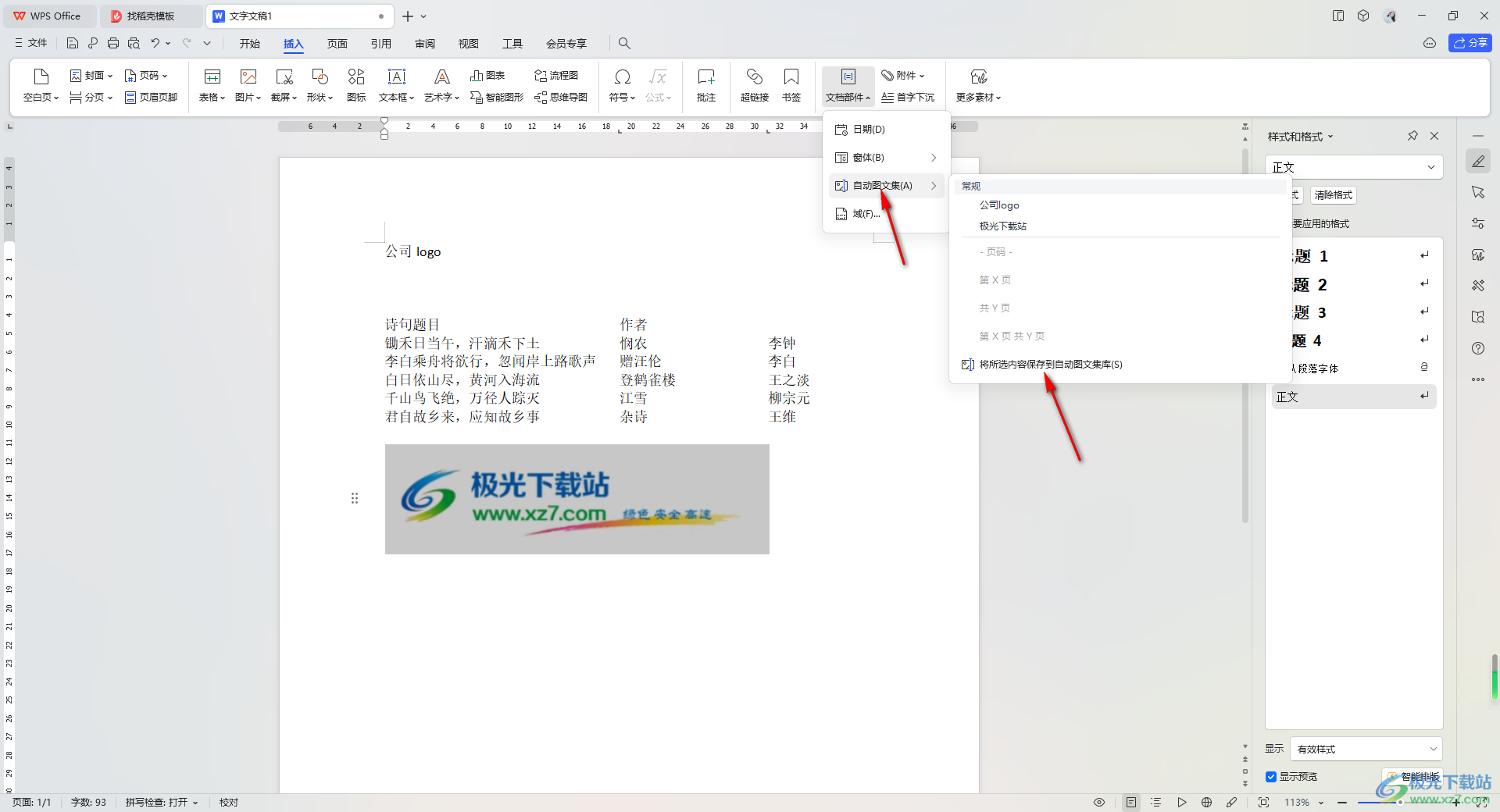
Task: Click the print icon in quick toolbar
Action: 113,44
